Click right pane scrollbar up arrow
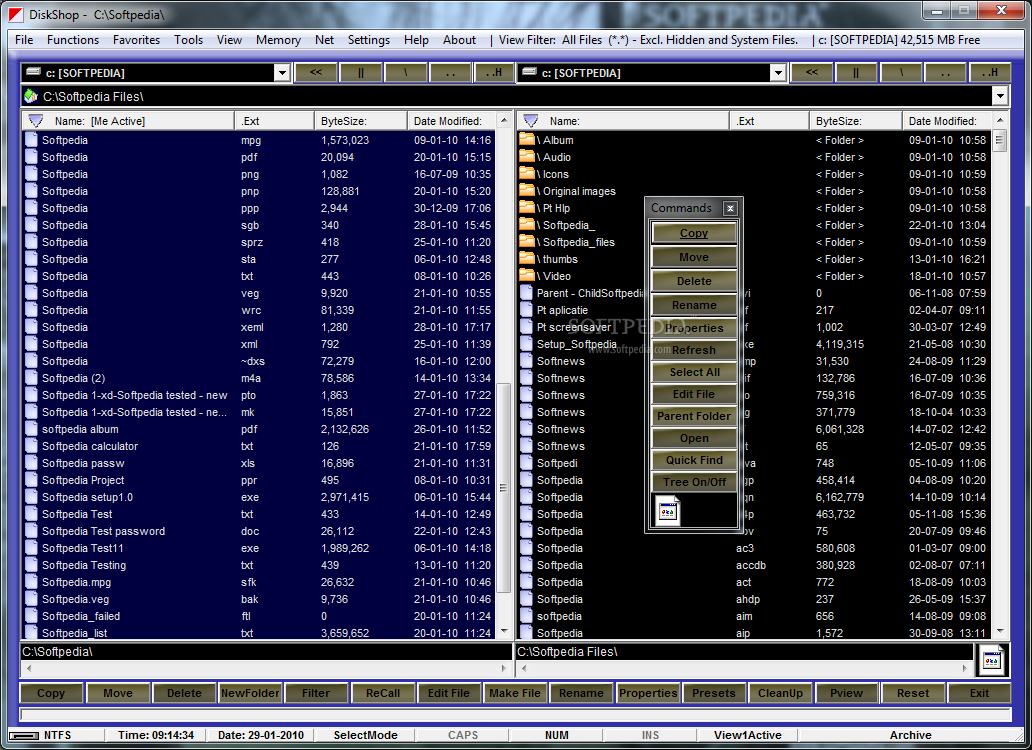Viewport: 1032px width, 750px height. tap(1000, 120)
